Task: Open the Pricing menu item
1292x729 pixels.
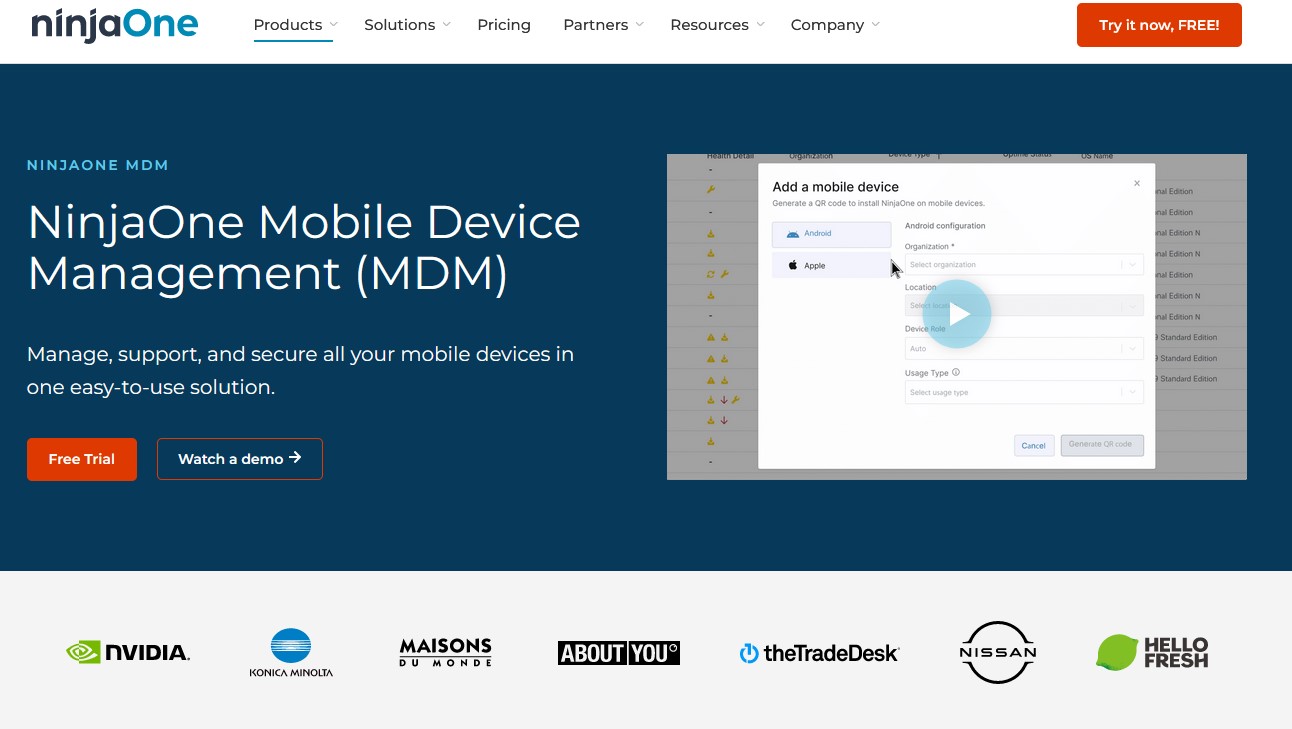Action: (x=504, y=24)
